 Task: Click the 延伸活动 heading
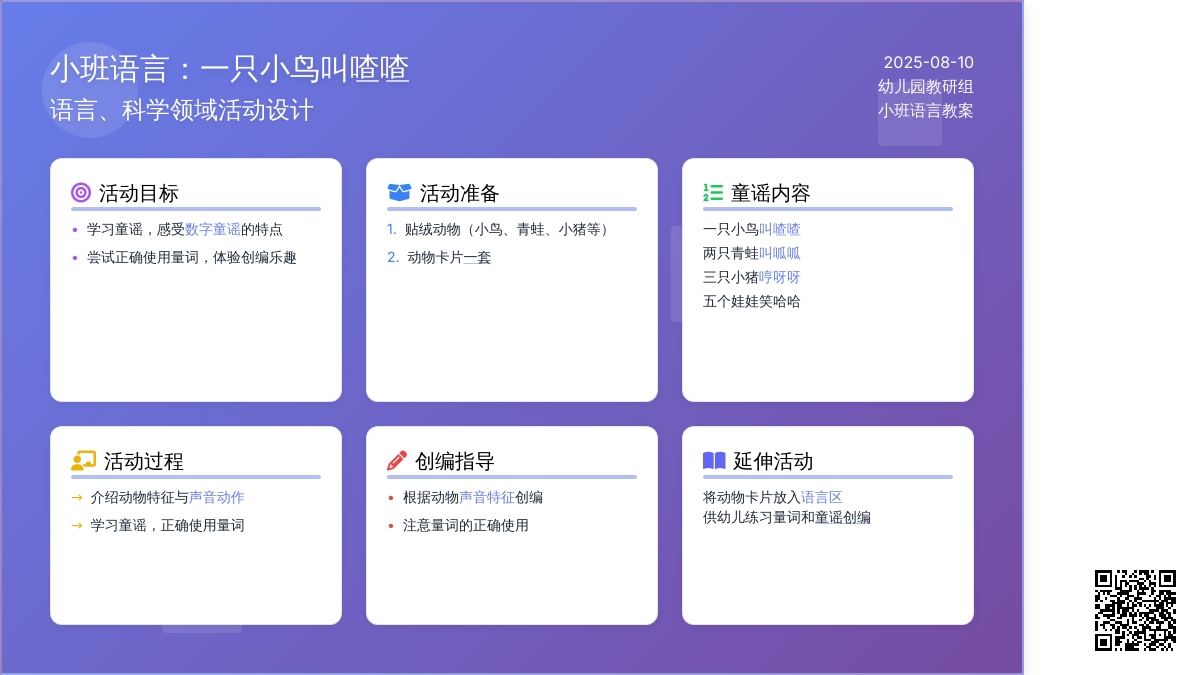click(x=773, y=461)
